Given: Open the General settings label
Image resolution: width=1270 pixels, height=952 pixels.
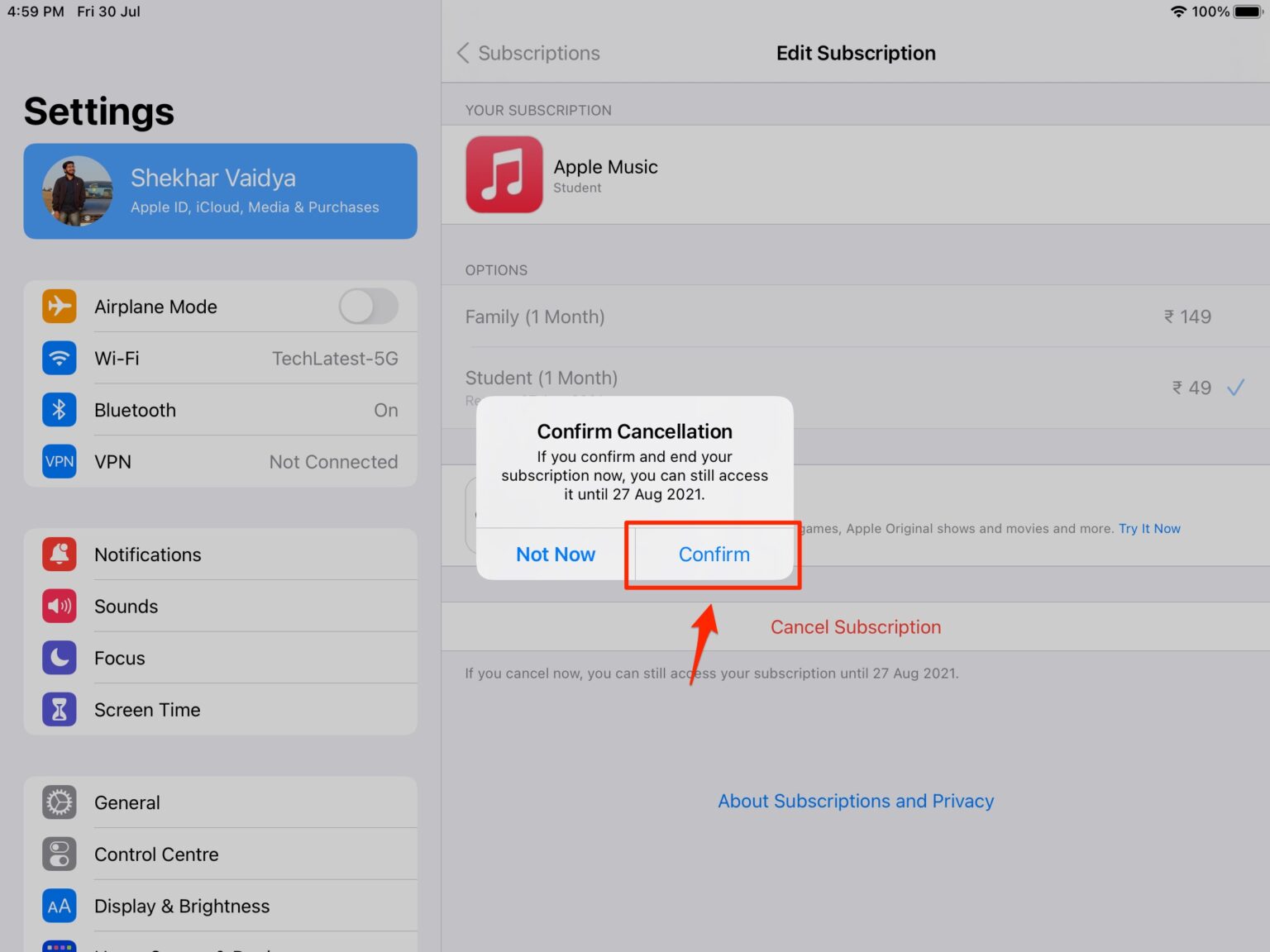Looking at the screenshot, I should (x=127, y=802).
